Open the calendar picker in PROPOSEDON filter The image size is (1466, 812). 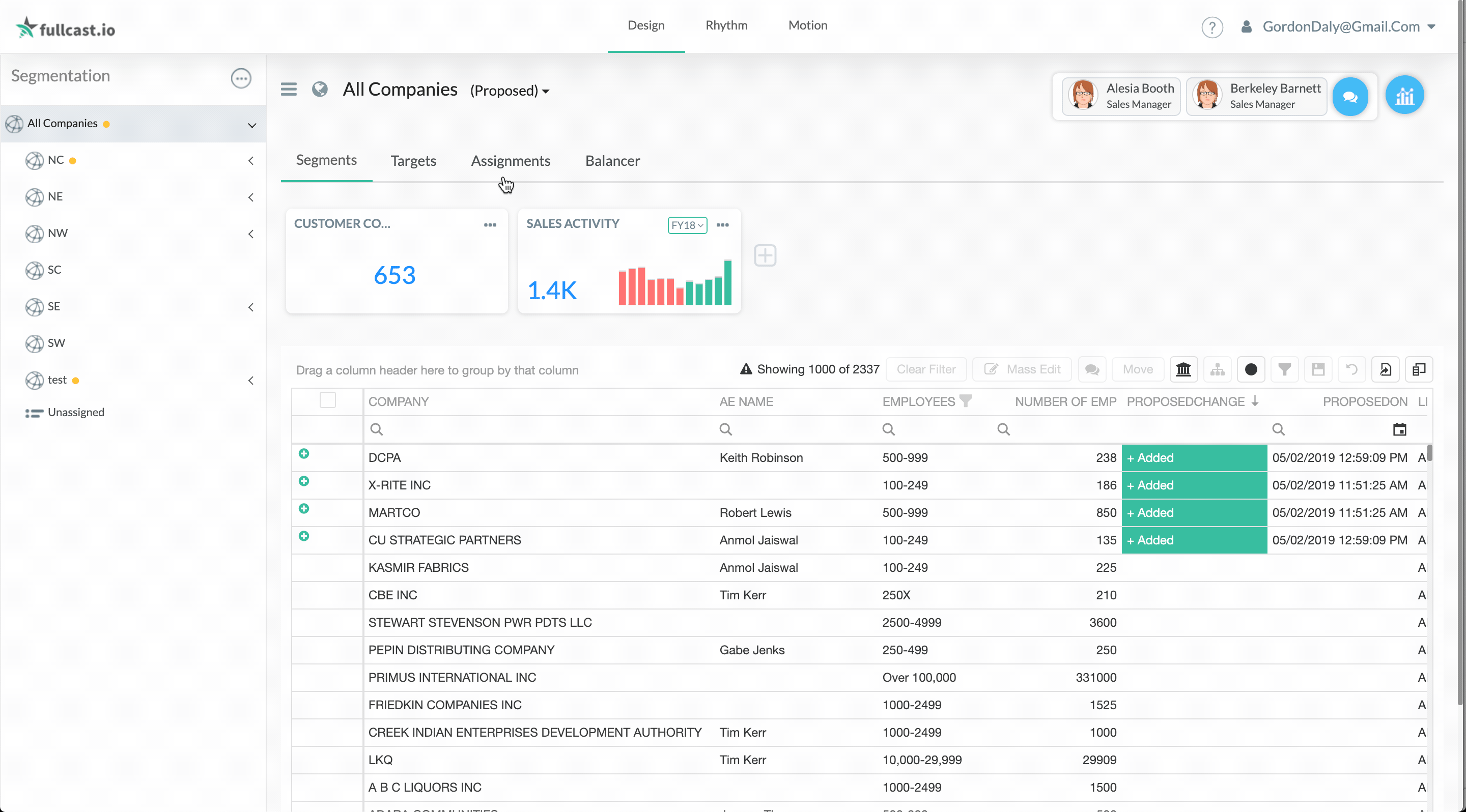1399,429
